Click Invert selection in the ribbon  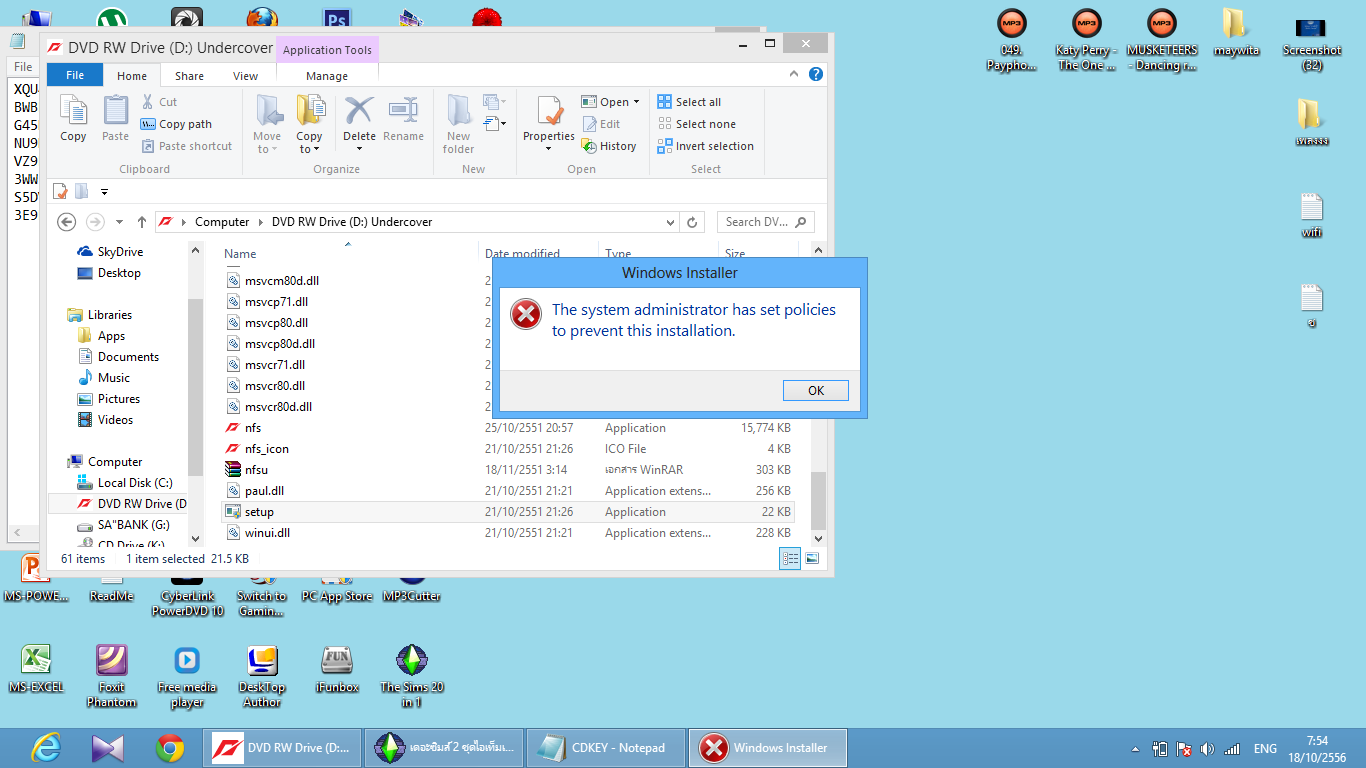[x=706, y=146]
